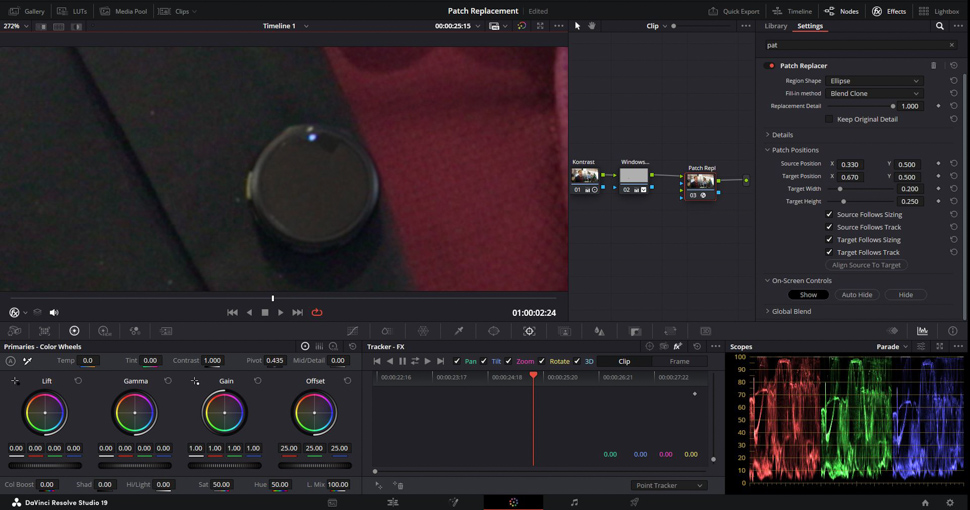Open the Region Shape Ellipse dropdown
The image size is (970, 510).
pos(874,81)
